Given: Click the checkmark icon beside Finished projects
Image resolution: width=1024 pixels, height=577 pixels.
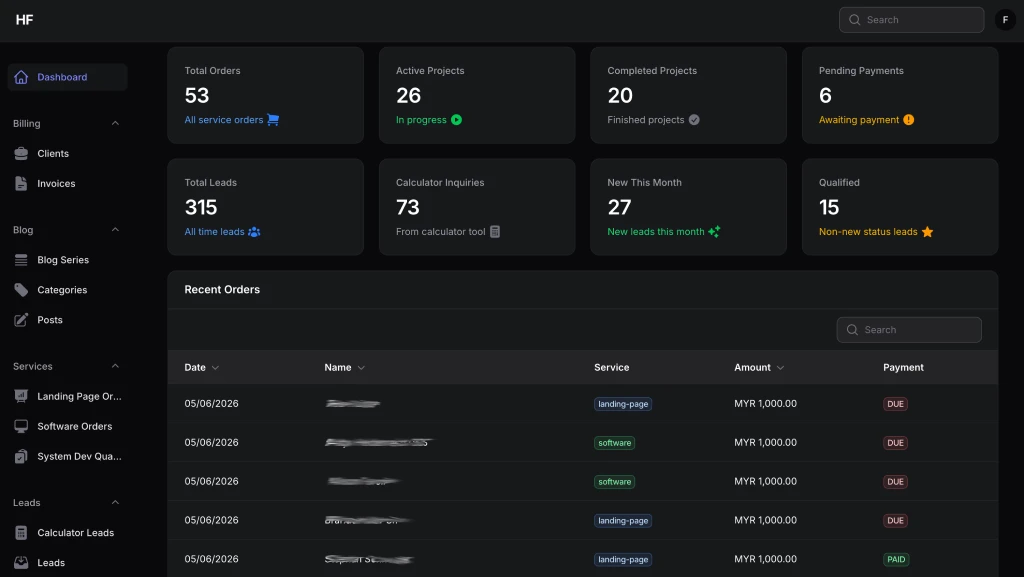Looking at the screenshot, I should (x=694, y=119).
